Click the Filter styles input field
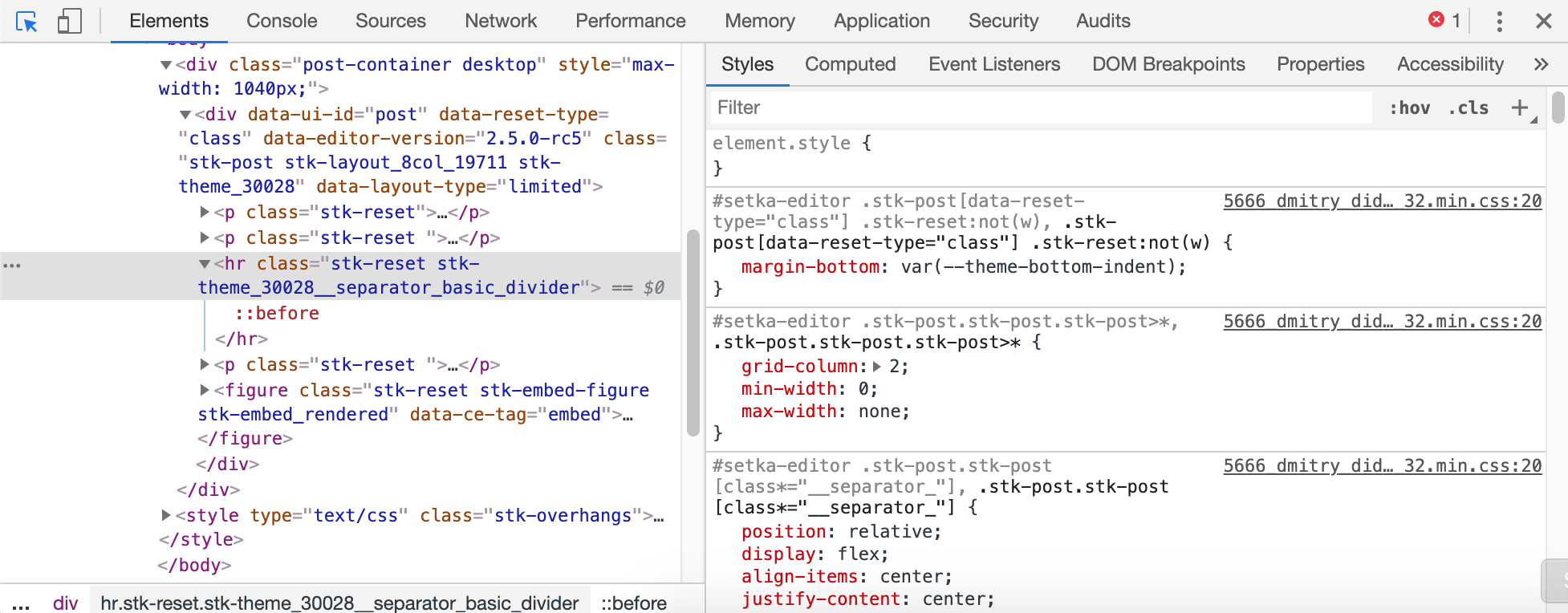The image size is (1568, 613). [1040, 108]
